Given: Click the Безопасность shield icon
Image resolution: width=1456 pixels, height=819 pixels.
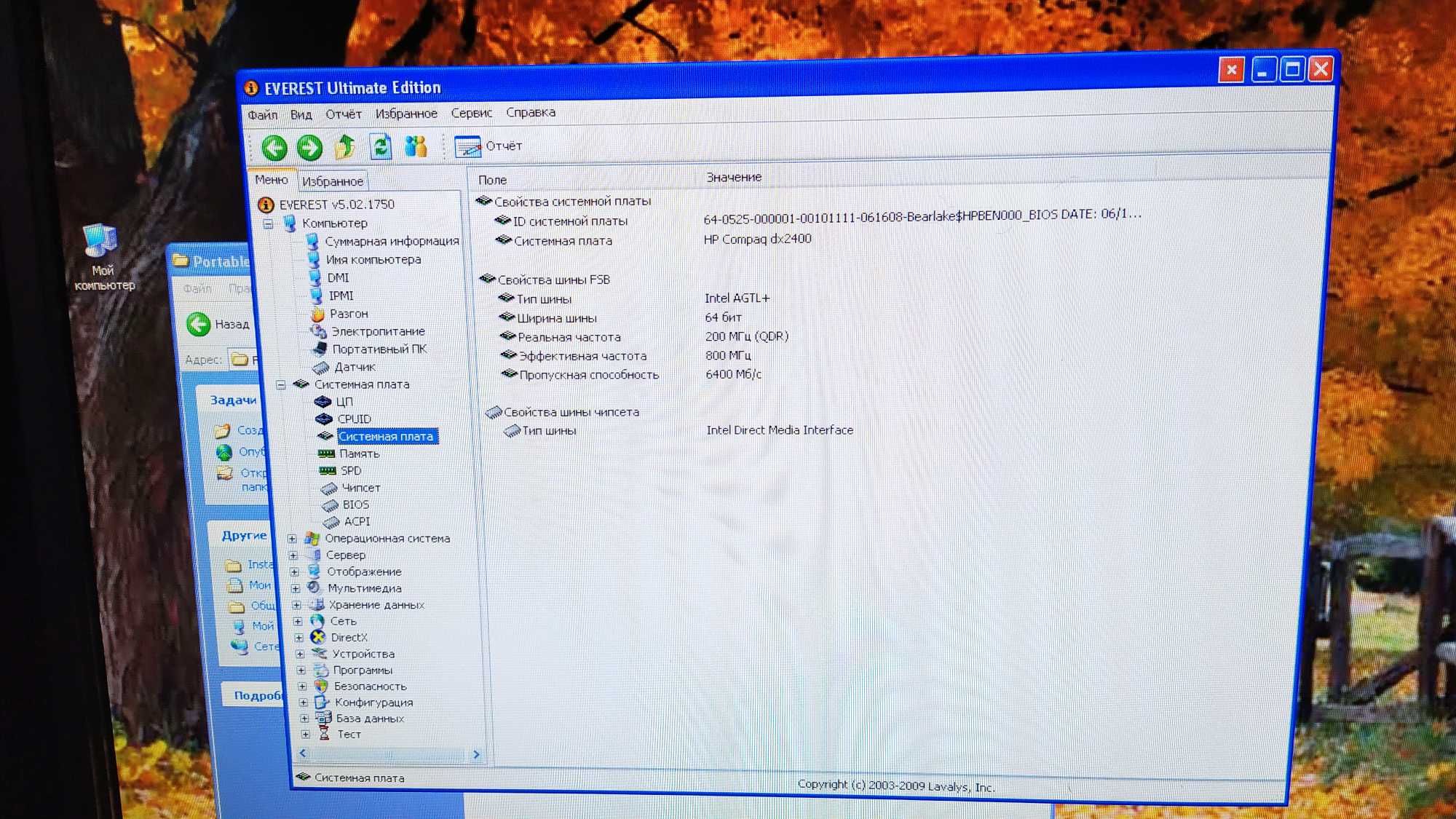Looking at the screenshot, I should click(321, 686).
